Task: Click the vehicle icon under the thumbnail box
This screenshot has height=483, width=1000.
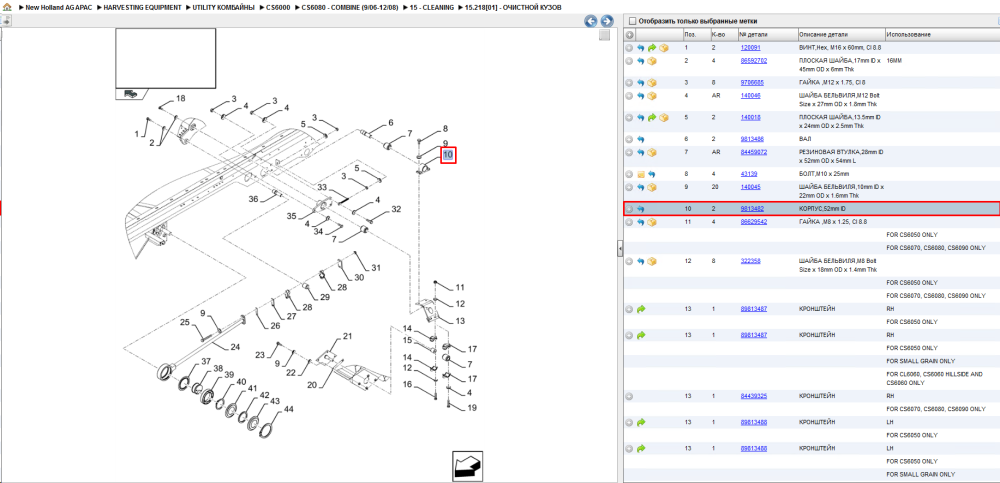Action: (x=130, y=94)
